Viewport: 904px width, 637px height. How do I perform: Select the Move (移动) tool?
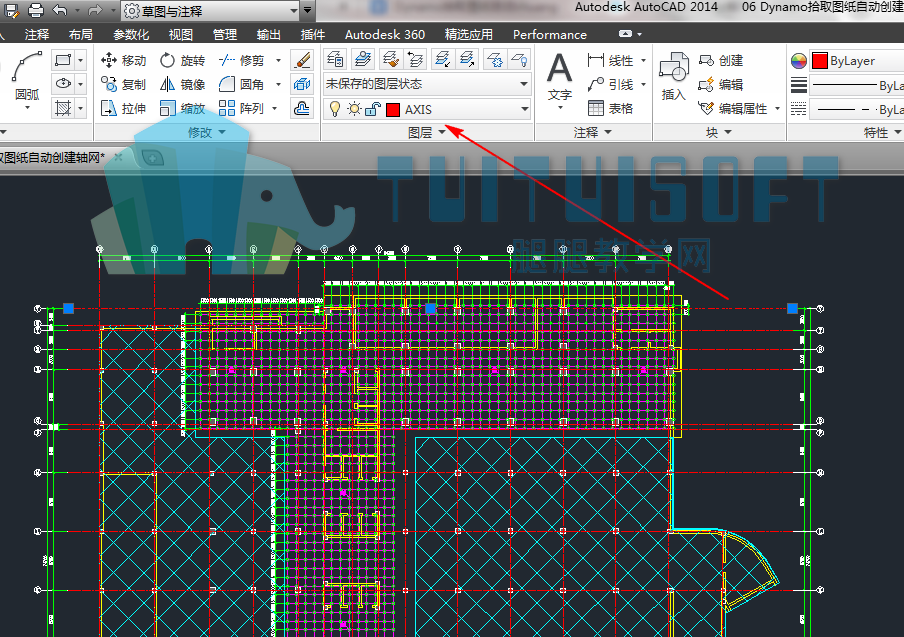click(x=123, y=61)
